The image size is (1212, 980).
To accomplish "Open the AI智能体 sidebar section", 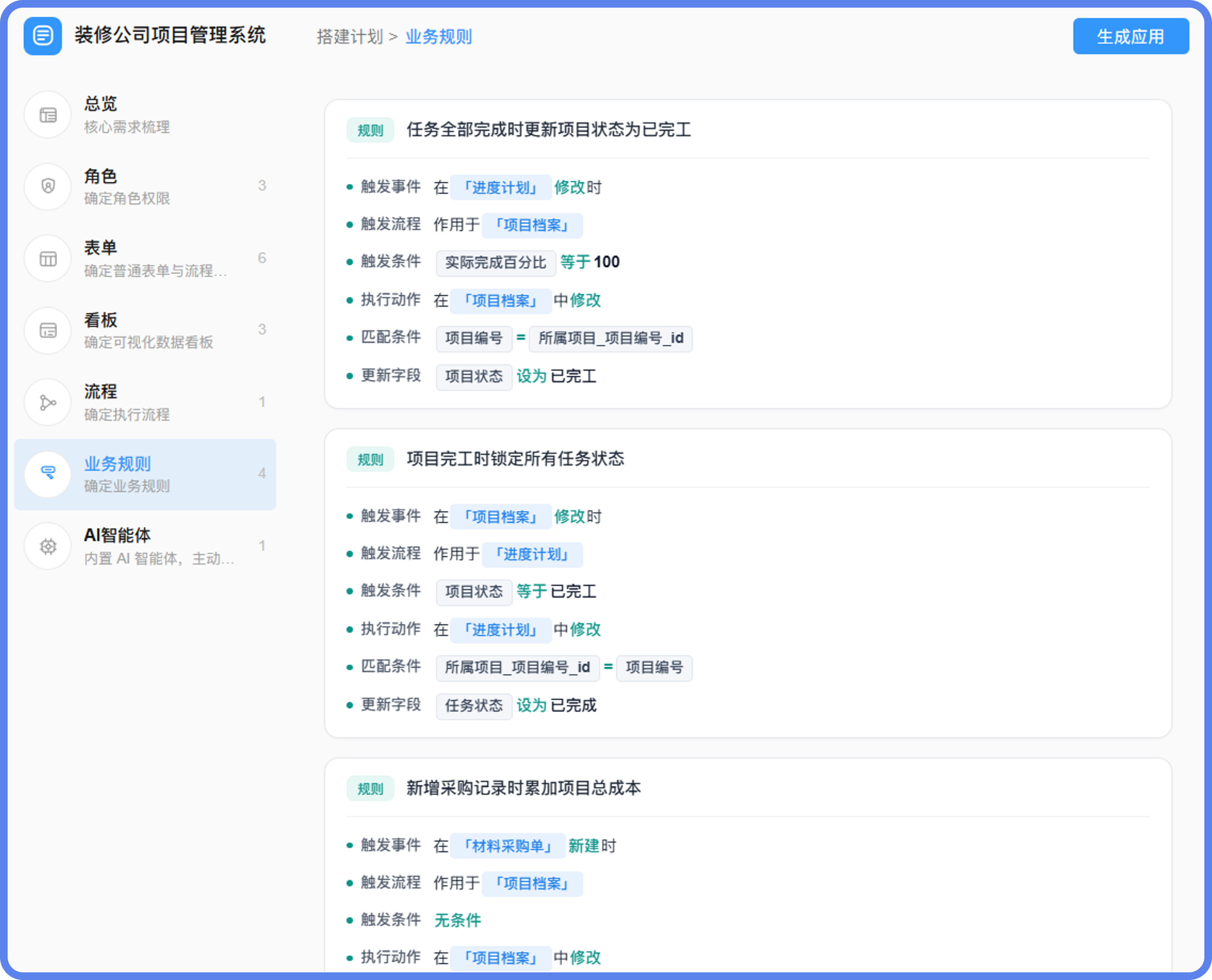I will 145,546.
